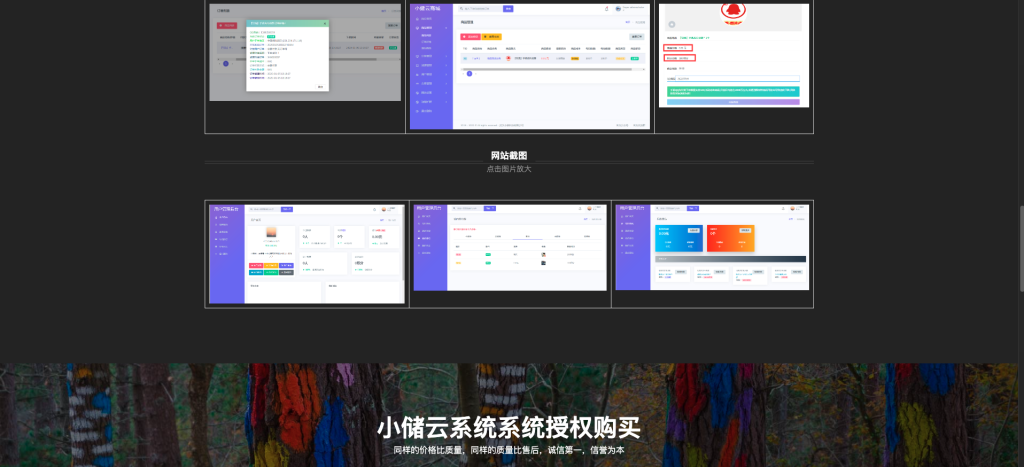Open the screenshot with blue and orange cards
The width and height of the screenshot is (1024, 467).
[x=712, y=248]
